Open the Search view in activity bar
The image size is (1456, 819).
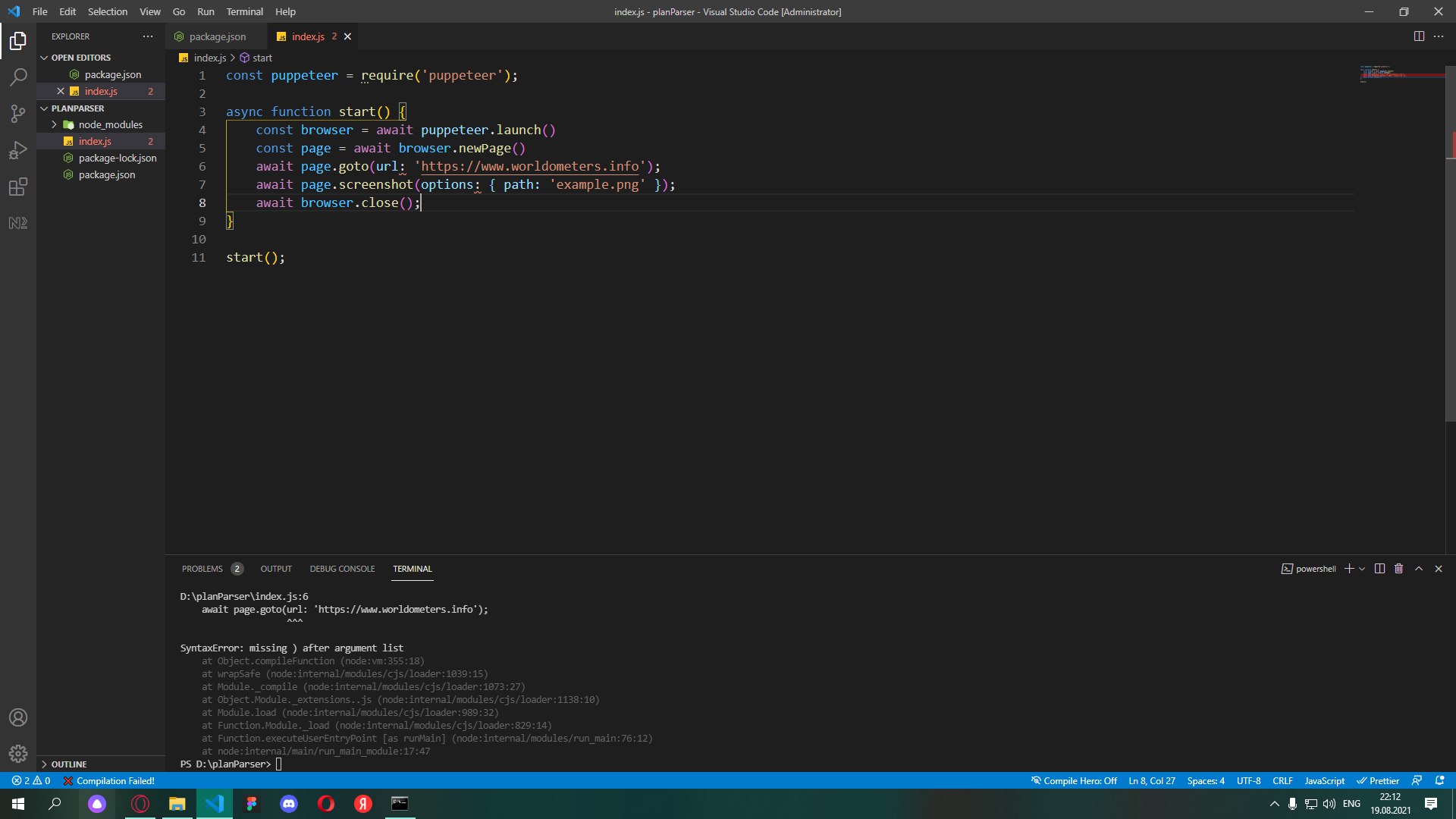click(x=18, y=77)
